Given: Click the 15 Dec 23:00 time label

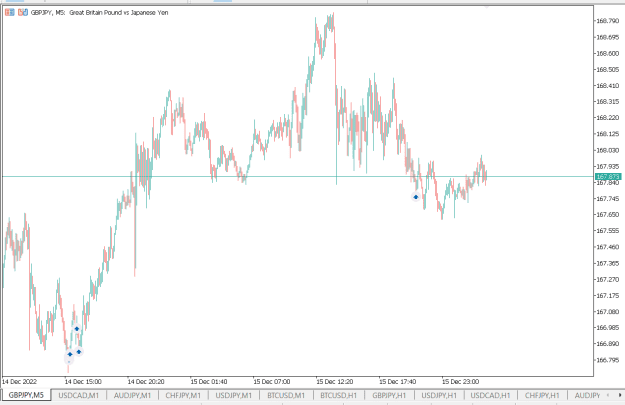Looking at the screenshot, I should (x=460, y=382).
